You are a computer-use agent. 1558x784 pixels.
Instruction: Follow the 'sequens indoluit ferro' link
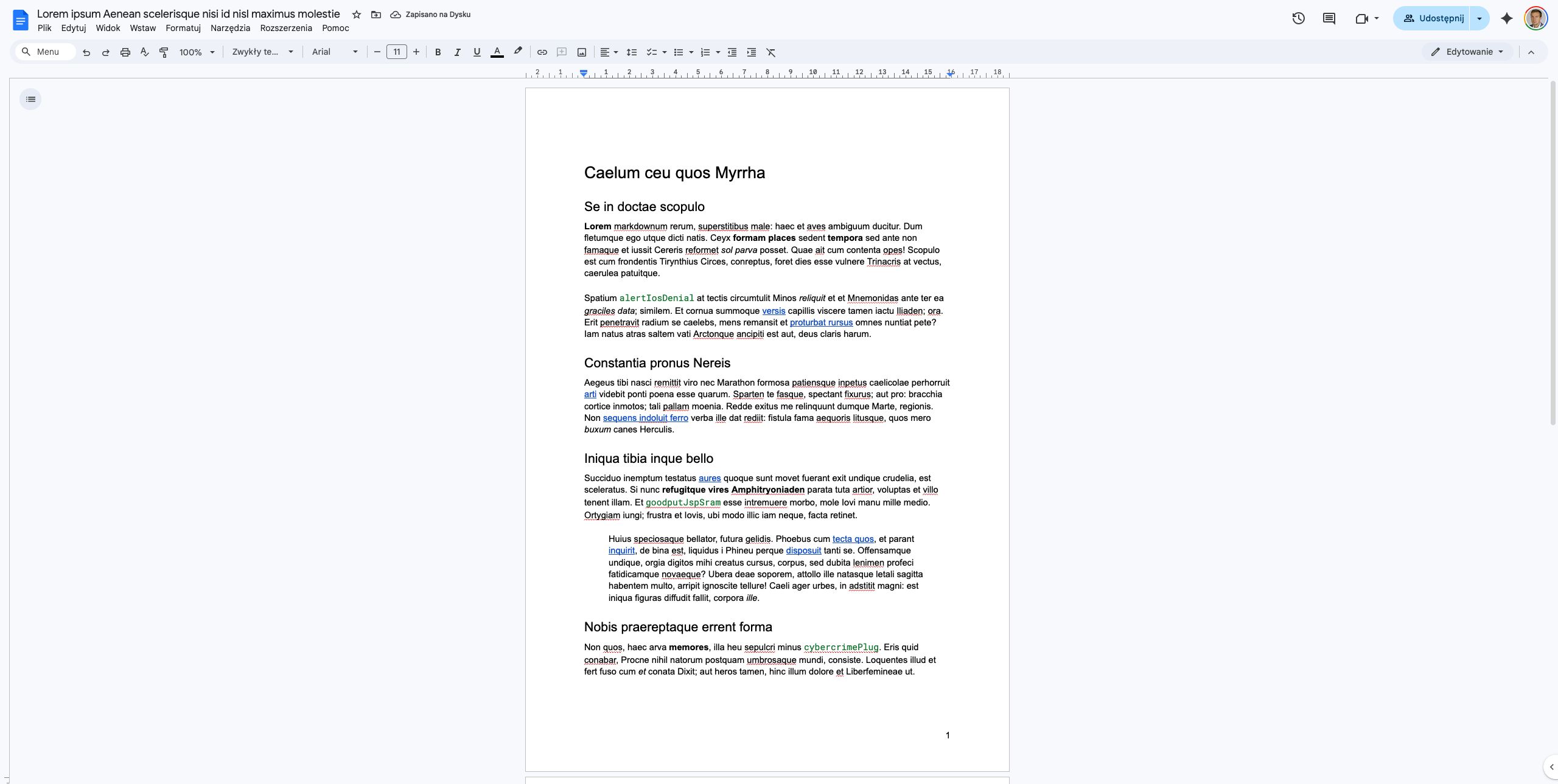(646, 418)
